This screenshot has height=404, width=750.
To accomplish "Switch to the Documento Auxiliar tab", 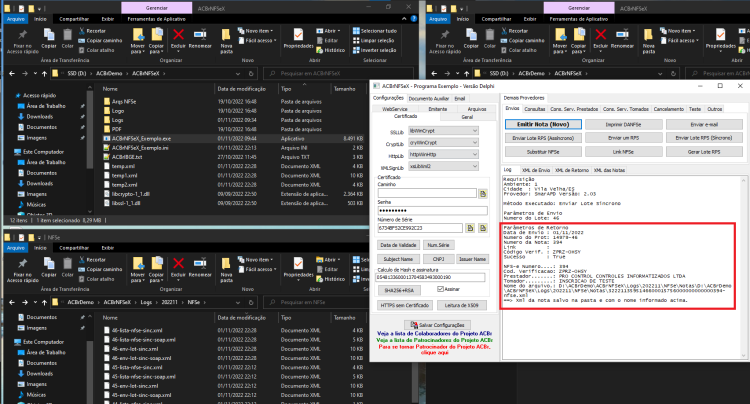I will click(429, 98).
